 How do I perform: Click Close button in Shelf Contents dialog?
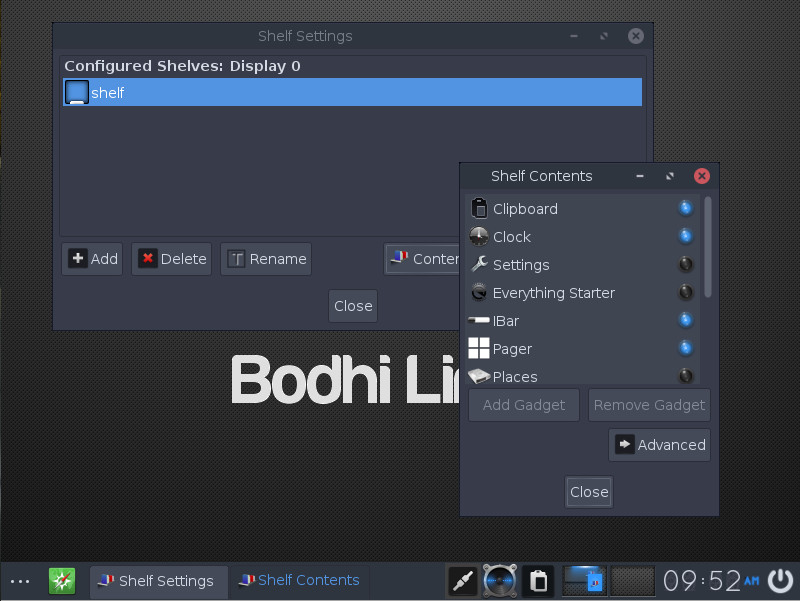[589, 492]
